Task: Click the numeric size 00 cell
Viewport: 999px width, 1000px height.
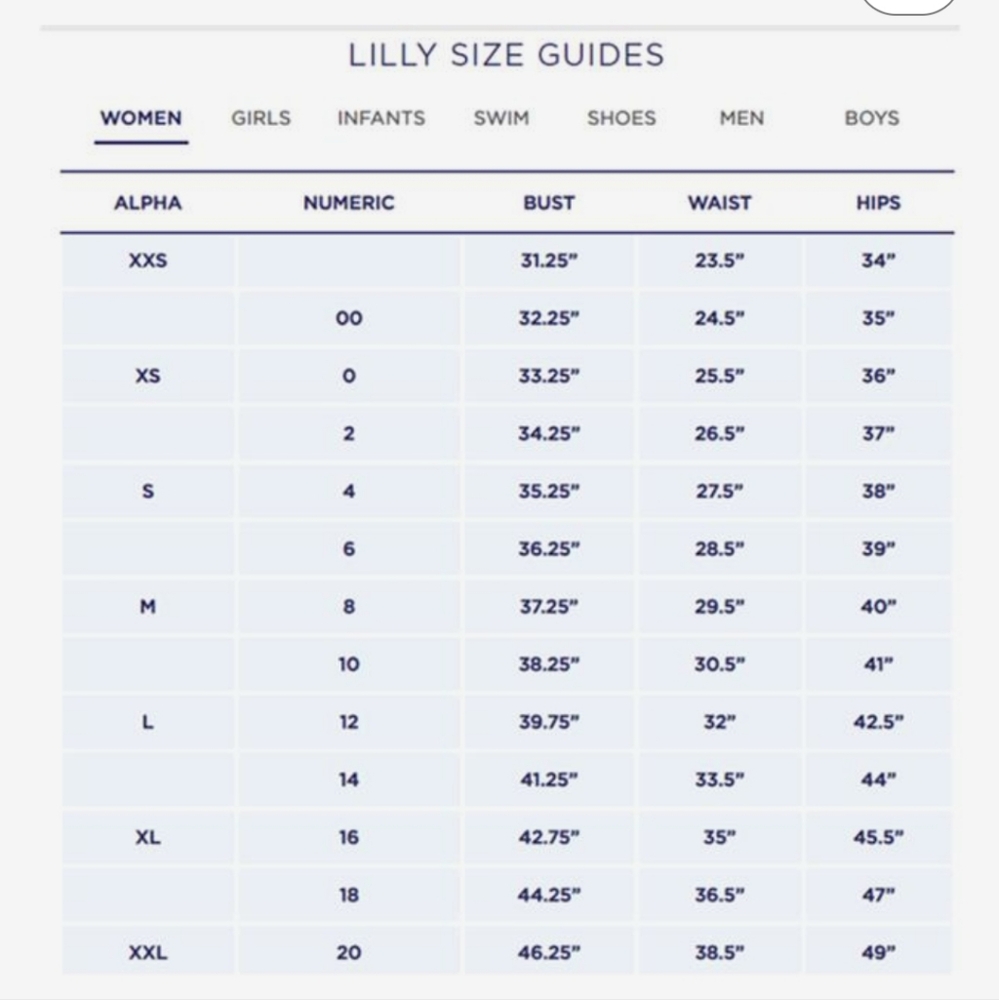Action: click(x=349, y=318)
